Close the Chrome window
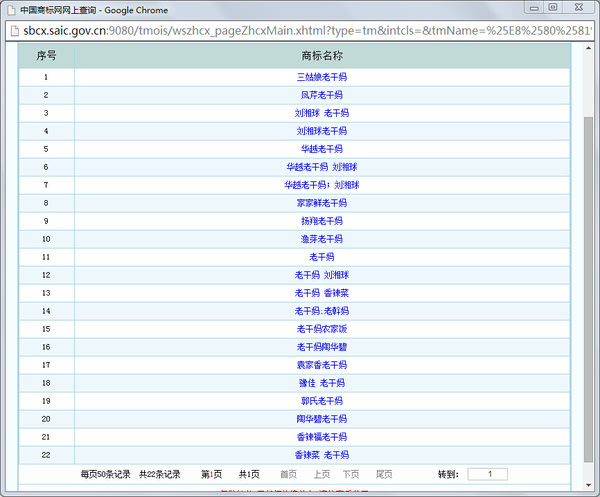Screen dimensions: 600x497 tap(579, 7)
